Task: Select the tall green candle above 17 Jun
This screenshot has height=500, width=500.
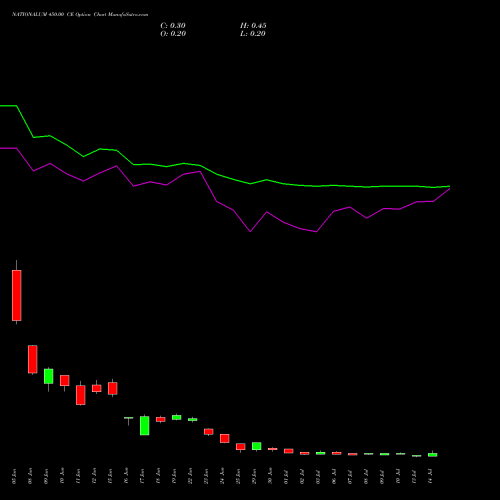Action: coord(145,426)
